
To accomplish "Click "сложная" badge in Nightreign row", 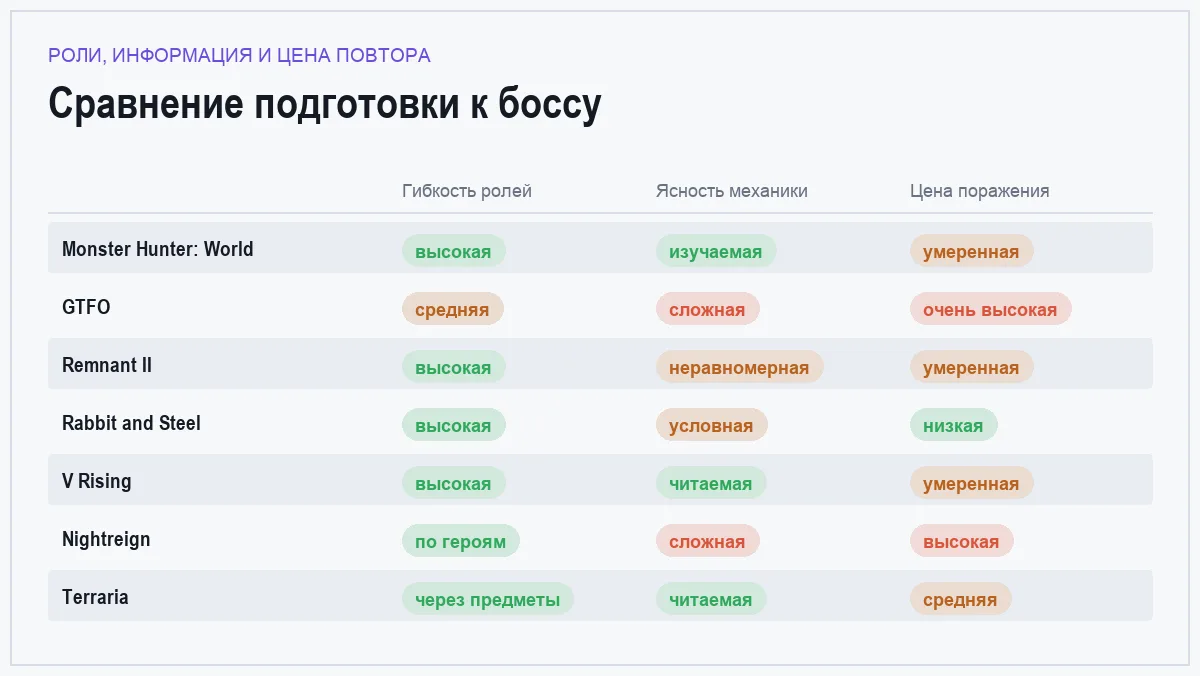I will click(x=708, y=541).
